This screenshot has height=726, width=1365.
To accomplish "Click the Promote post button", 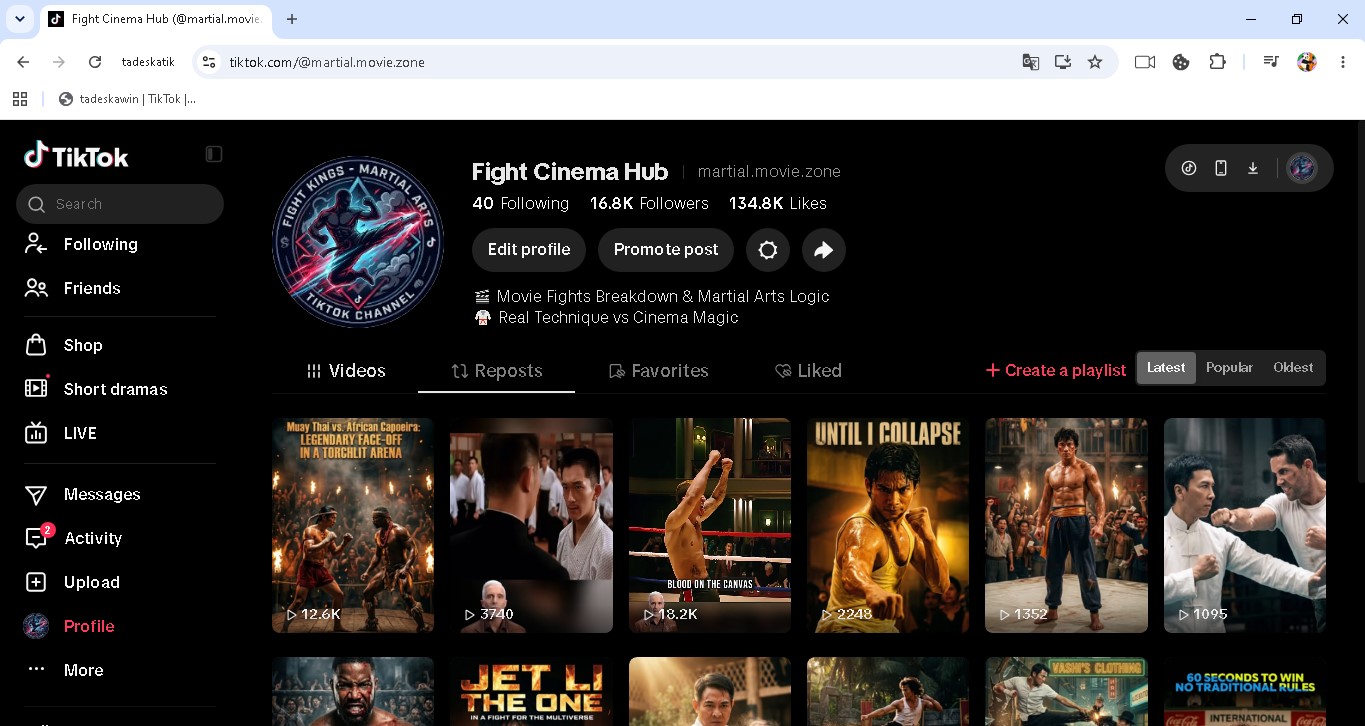I will point(666,250).
